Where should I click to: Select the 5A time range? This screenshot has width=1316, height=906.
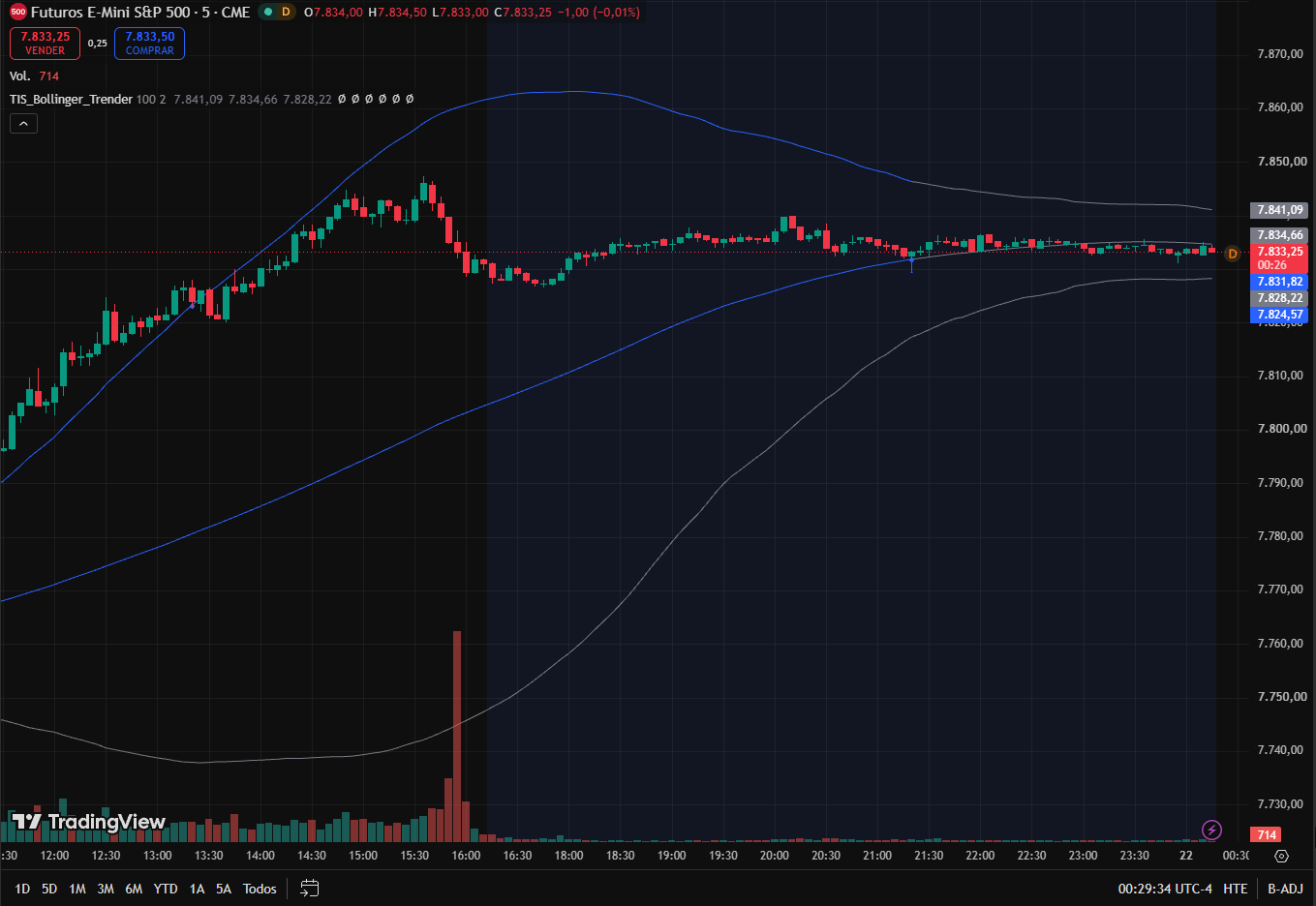click(x=224, y=889)
